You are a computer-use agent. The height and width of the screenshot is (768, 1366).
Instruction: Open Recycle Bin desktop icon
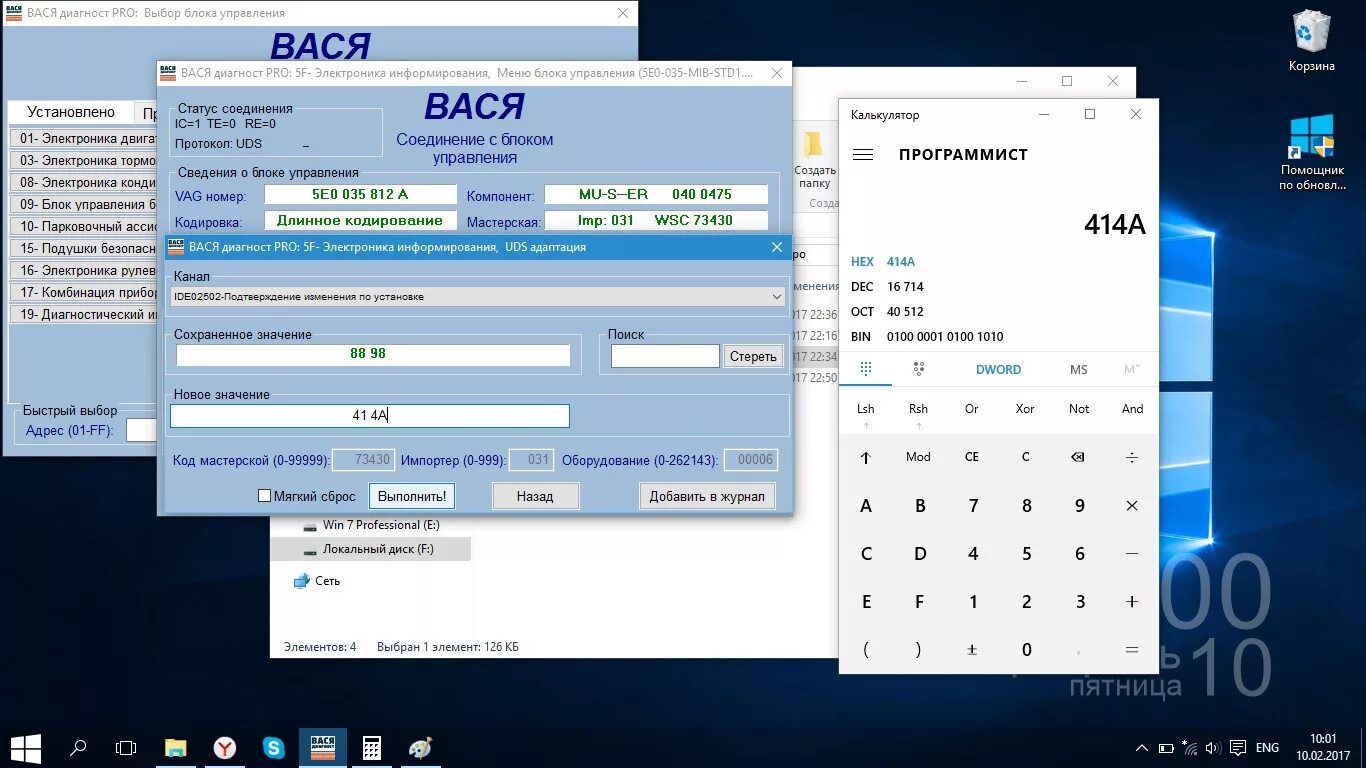(1312, 40)
